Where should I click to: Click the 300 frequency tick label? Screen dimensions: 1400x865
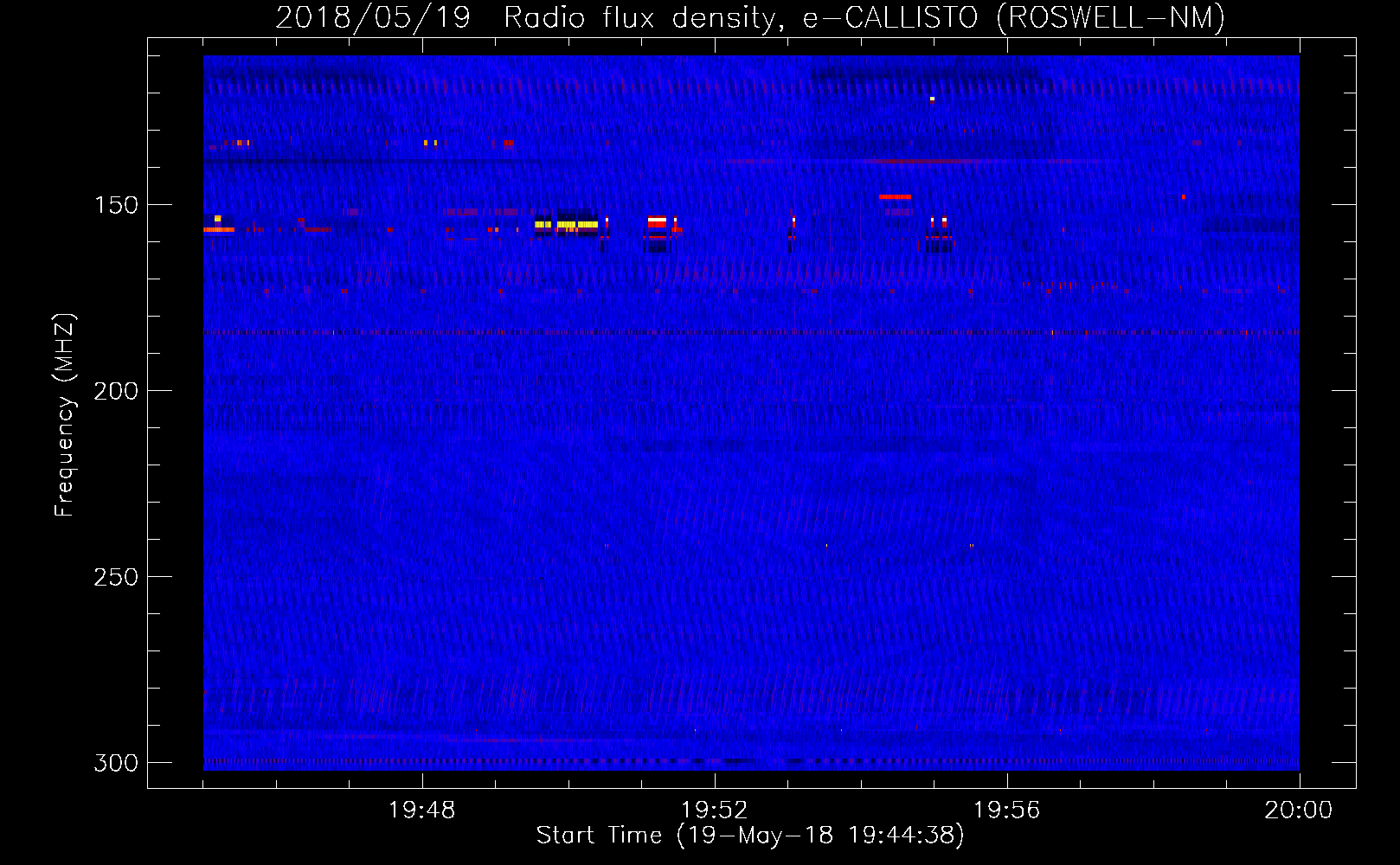116,763
